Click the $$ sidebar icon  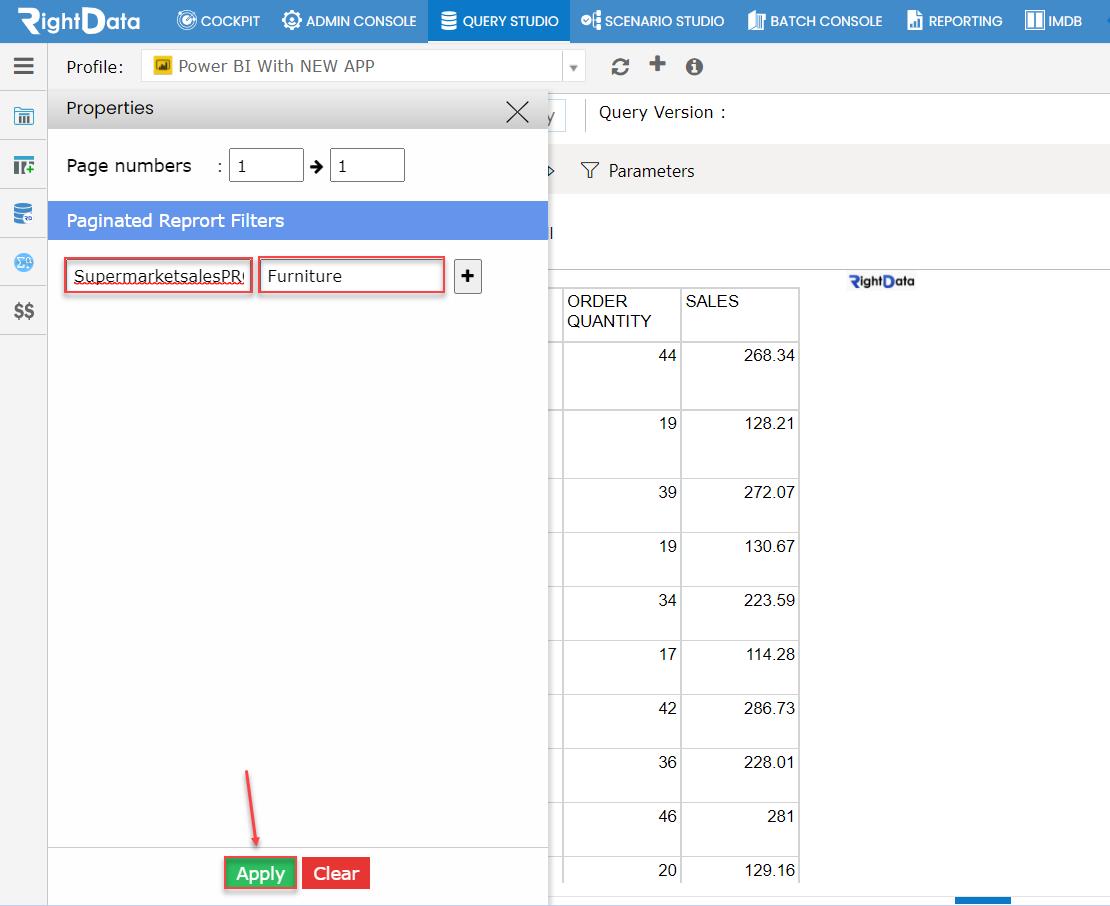point(23,310)
